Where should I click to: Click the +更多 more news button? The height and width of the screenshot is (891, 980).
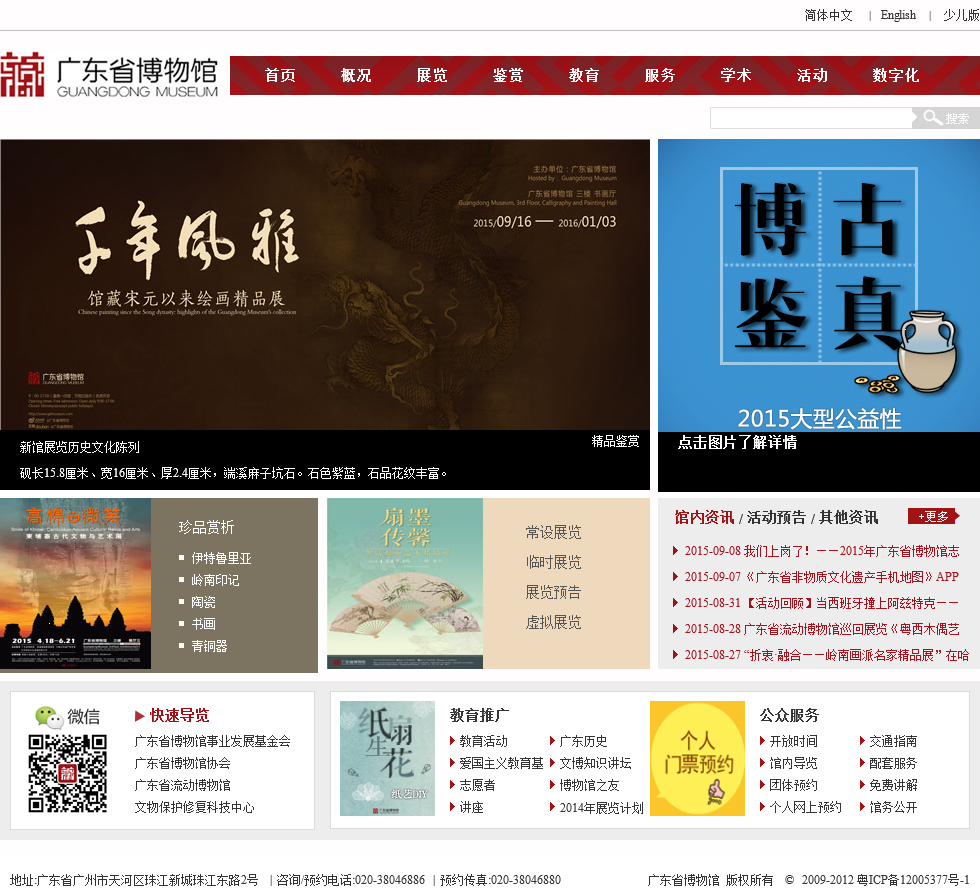(933, 516)
